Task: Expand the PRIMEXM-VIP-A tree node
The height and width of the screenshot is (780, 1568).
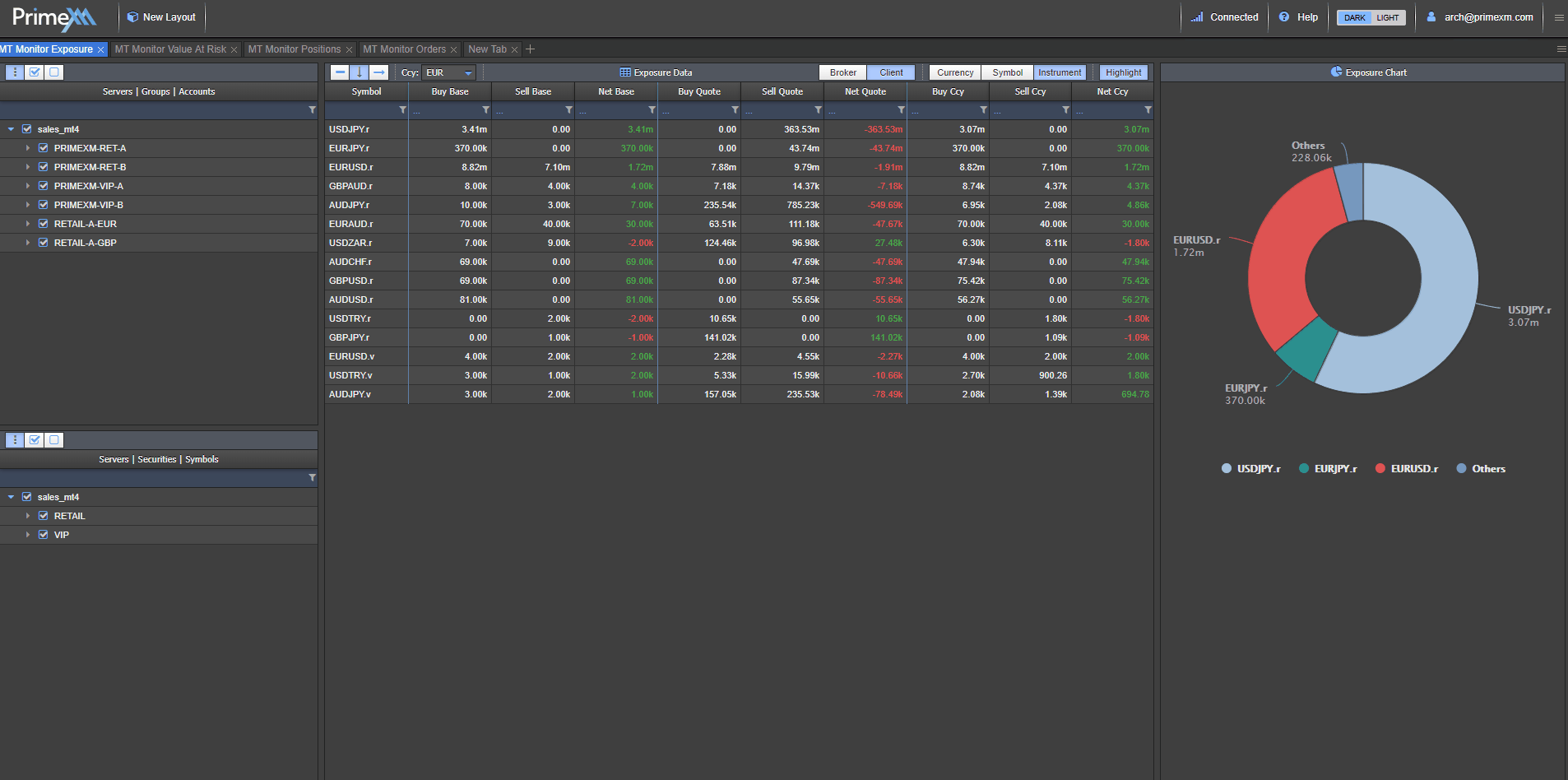Action: [x=28, y=186]
